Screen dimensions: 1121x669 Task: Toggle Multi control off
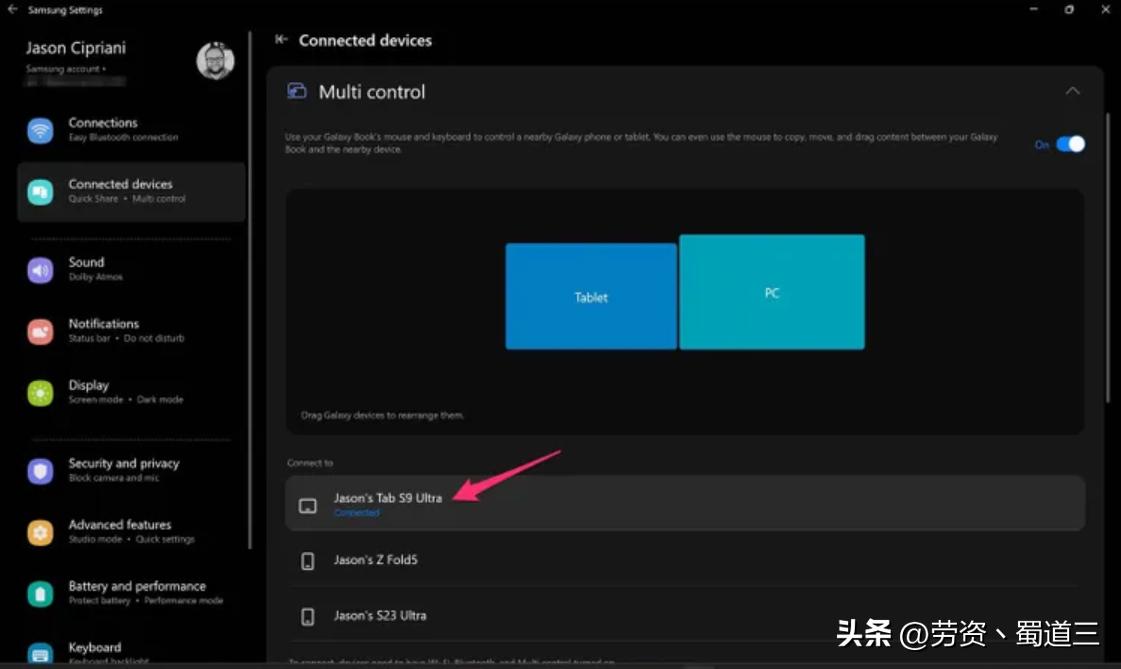coord(1072,143)
